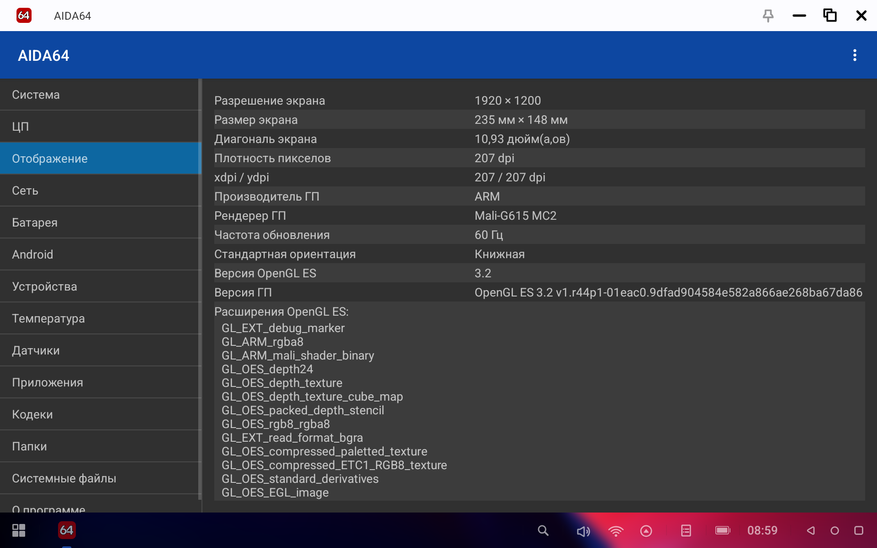Click the Разрешение экрана row label
877x548 pixels.
pyautogui.click(x=270, y=101)
